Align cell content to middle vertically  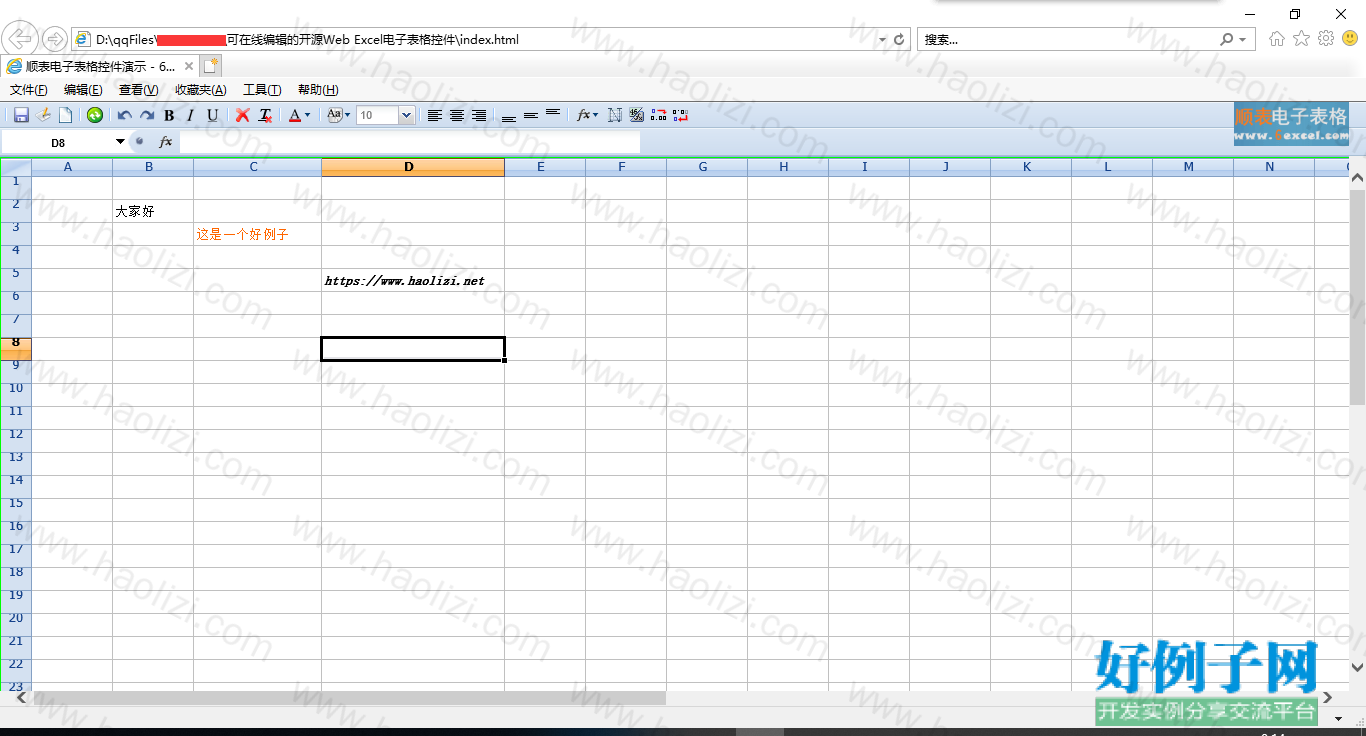[531, 115]
